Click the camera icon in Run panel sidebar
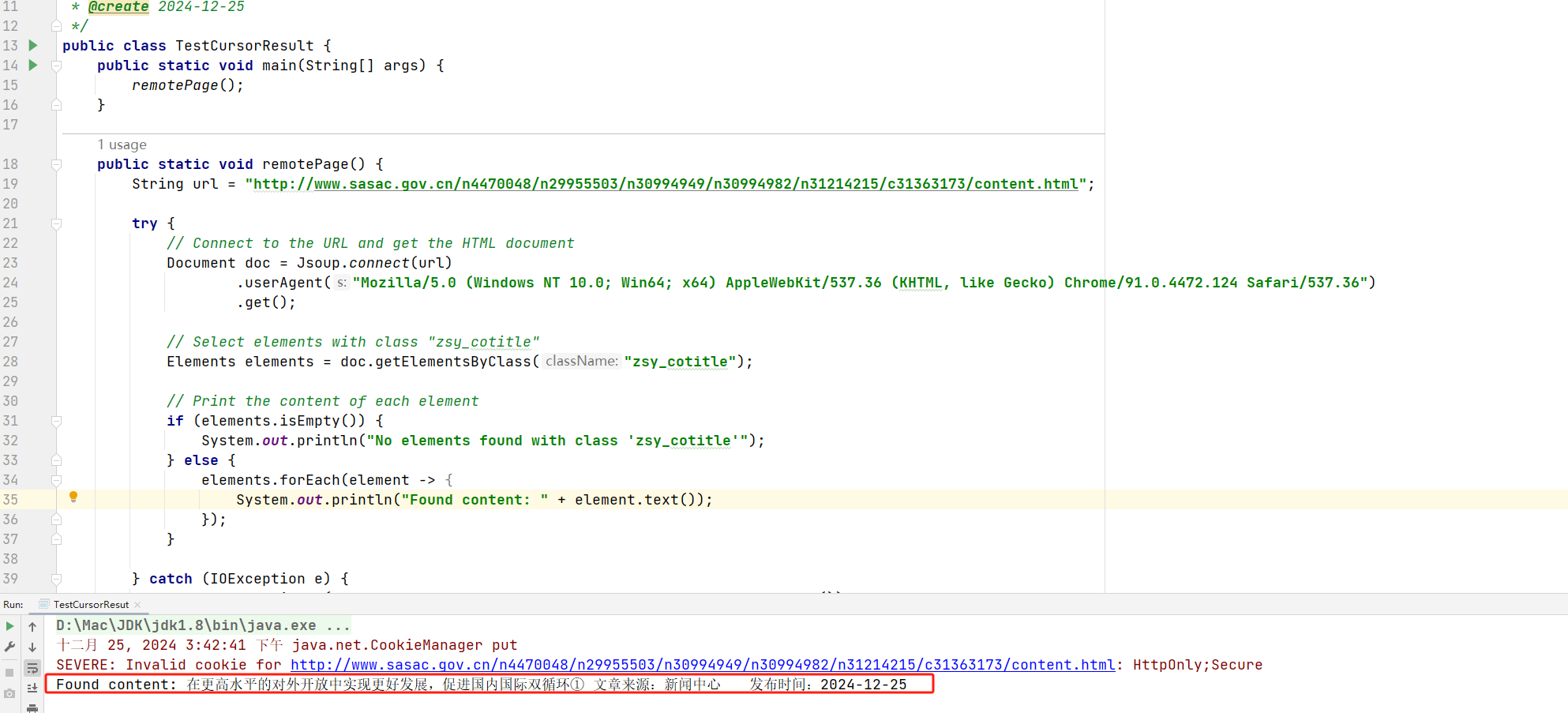Viewport: 1568px width, 713px height. click(x=9, y=693)
